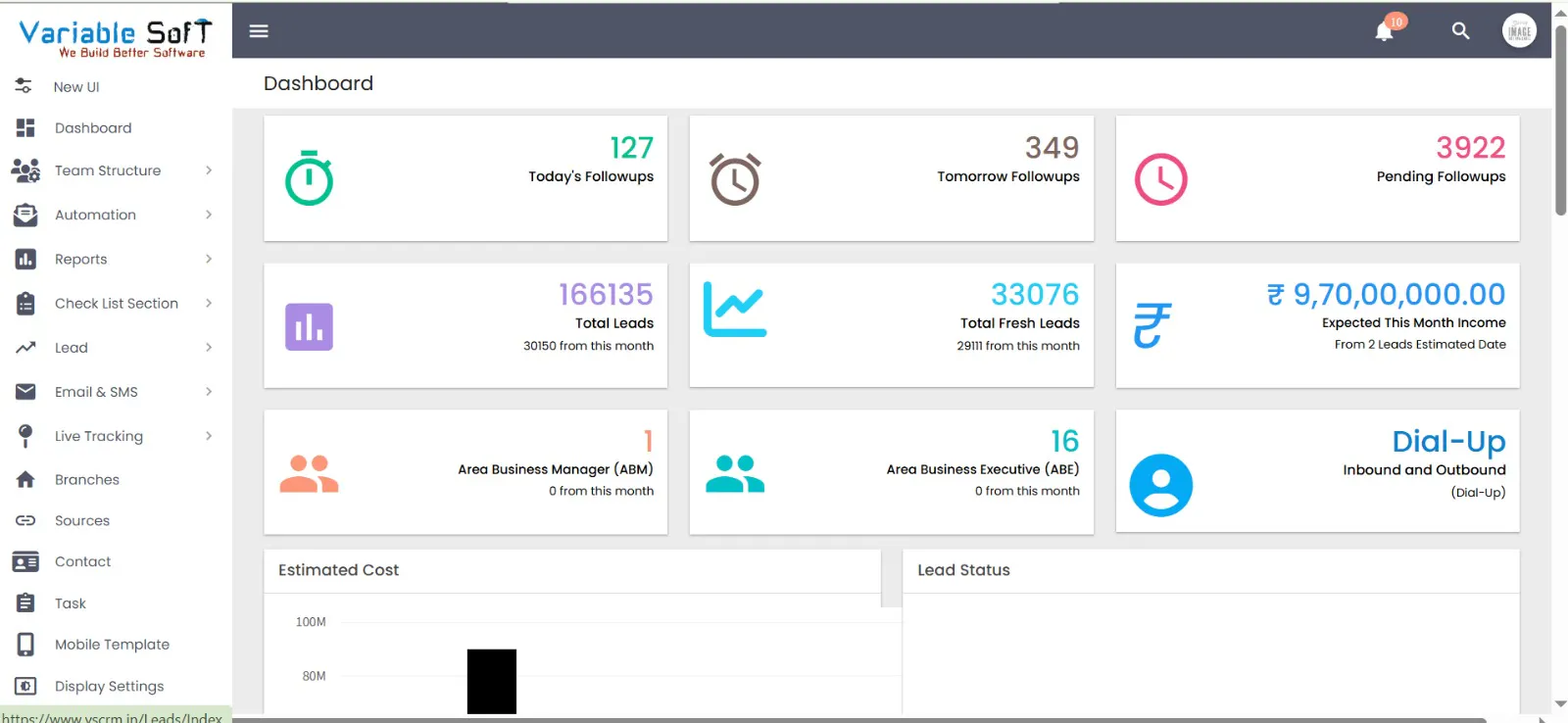The width and height of the screenshot is (1568, 723).
Task: Expand the Reports submenu chevron
Action: 209,259
